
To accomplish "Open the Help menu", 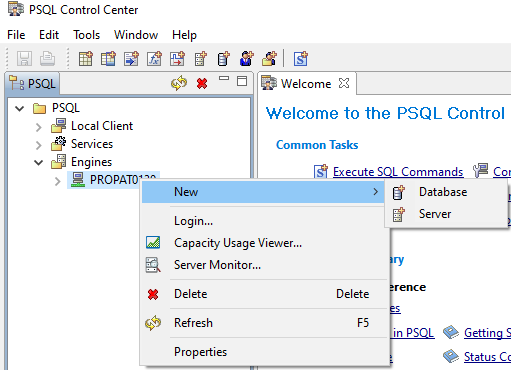I will point(184,35).
